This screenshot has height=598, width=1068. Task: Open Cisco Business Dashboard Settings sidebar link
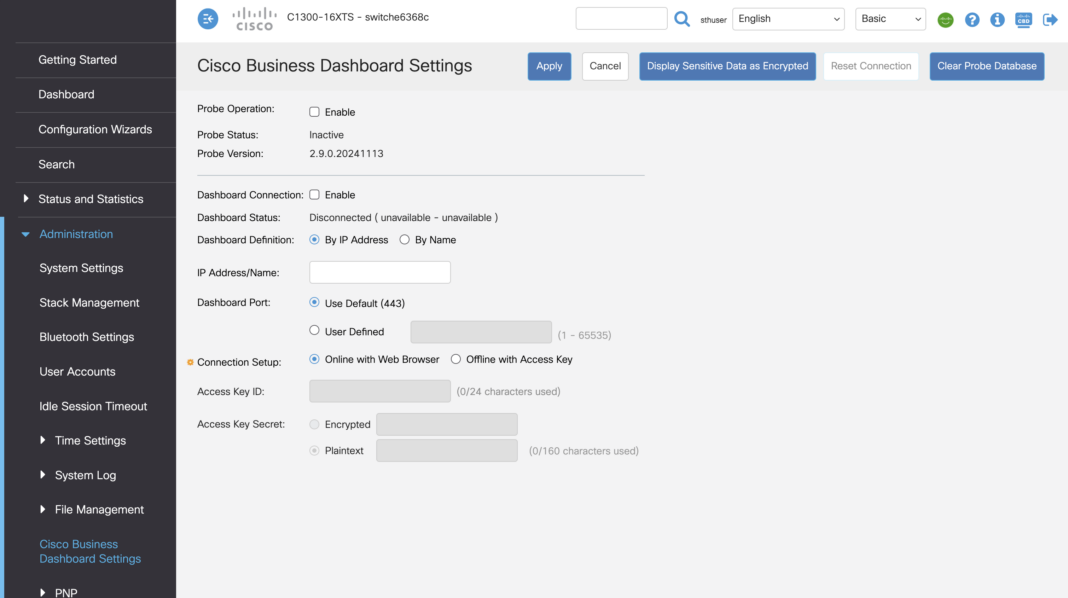(90, 552)
